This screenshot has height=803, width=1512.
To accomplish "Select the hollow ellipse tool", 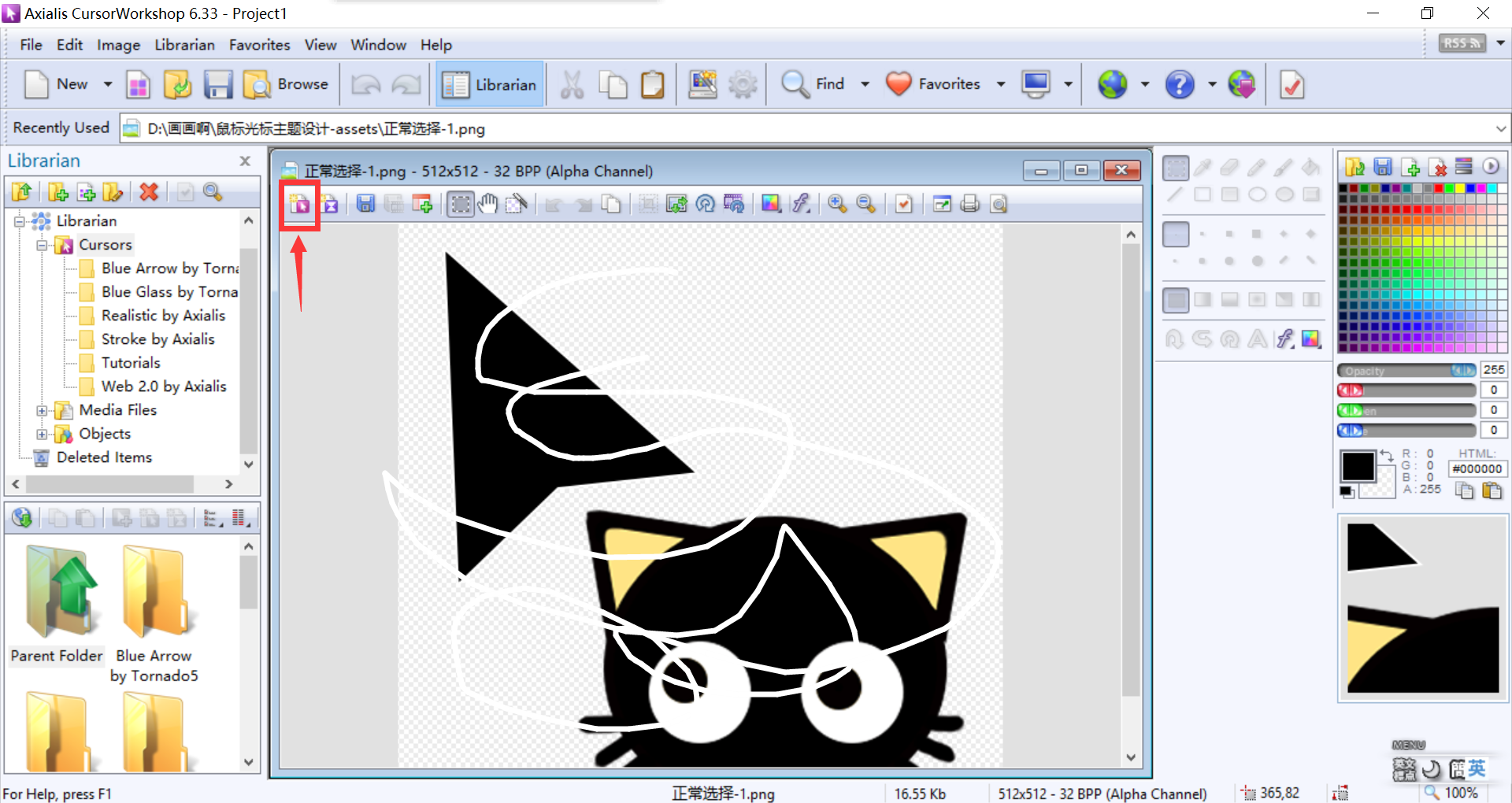I will tap(1257, 194).
